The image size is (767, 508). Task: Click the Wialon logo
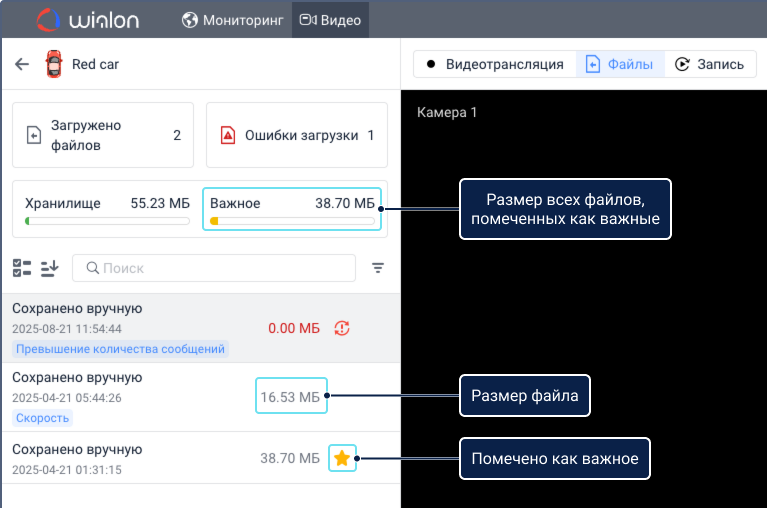pyautogui.click(x=88, y=20)
